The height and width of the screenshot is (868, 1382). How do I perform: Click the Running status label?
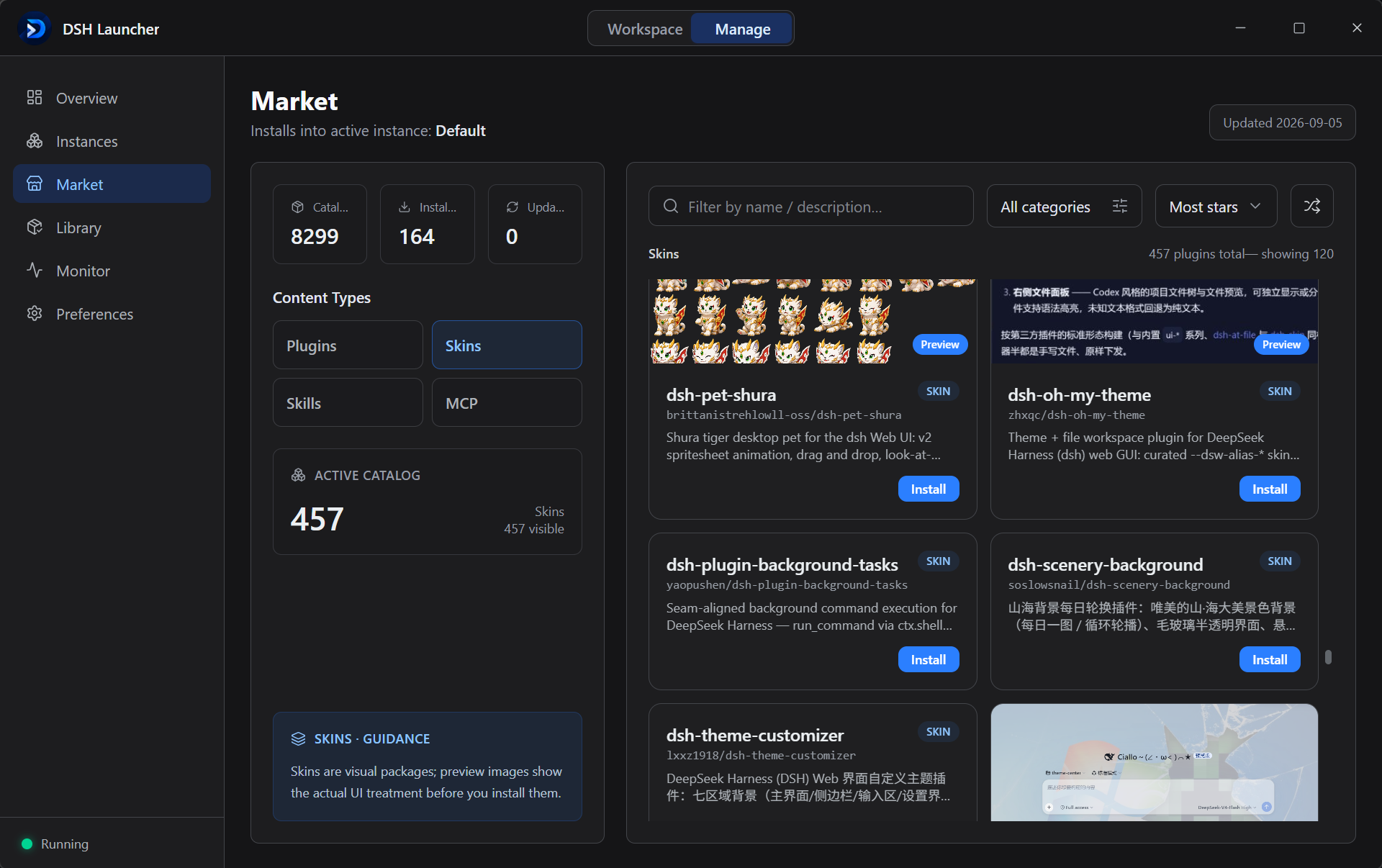click(64, 844)
